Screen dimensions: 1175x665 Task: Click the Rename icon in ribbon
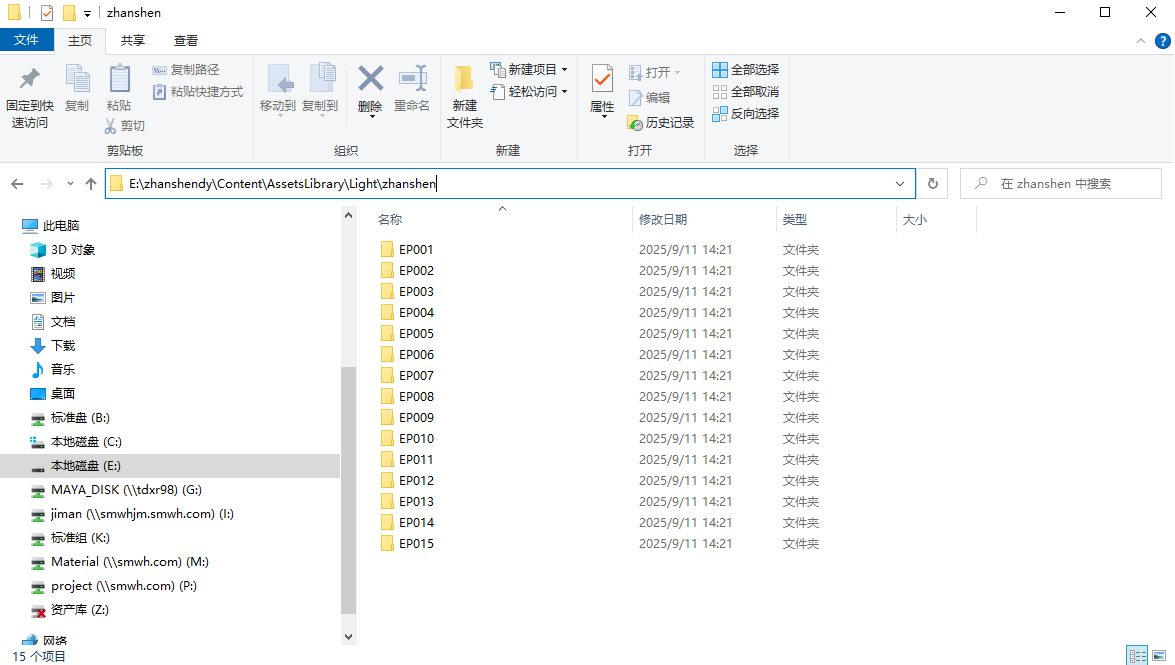point(411,80)
